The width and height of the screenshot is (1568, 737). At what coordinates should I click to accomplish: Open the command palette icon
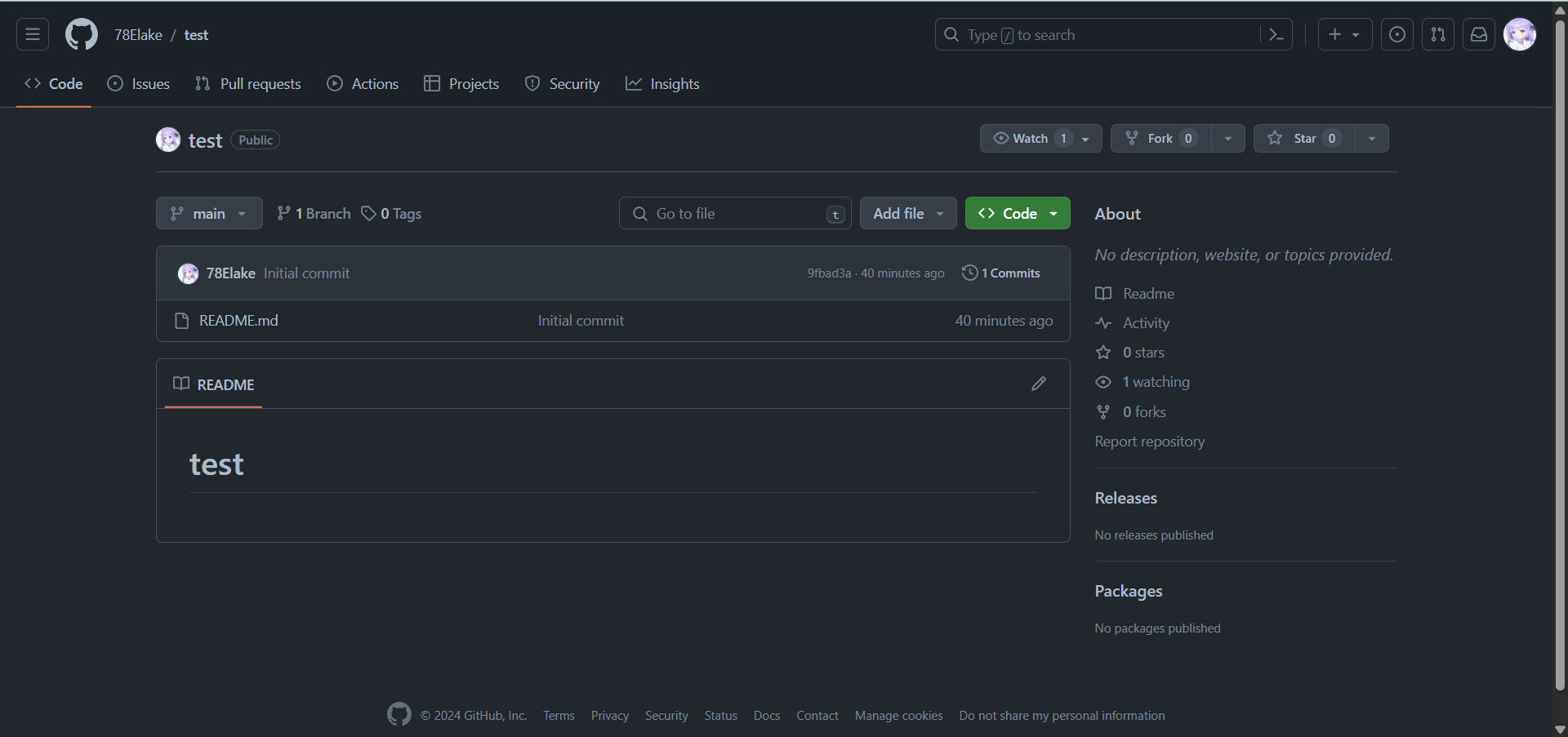(x=1276, y=34)
